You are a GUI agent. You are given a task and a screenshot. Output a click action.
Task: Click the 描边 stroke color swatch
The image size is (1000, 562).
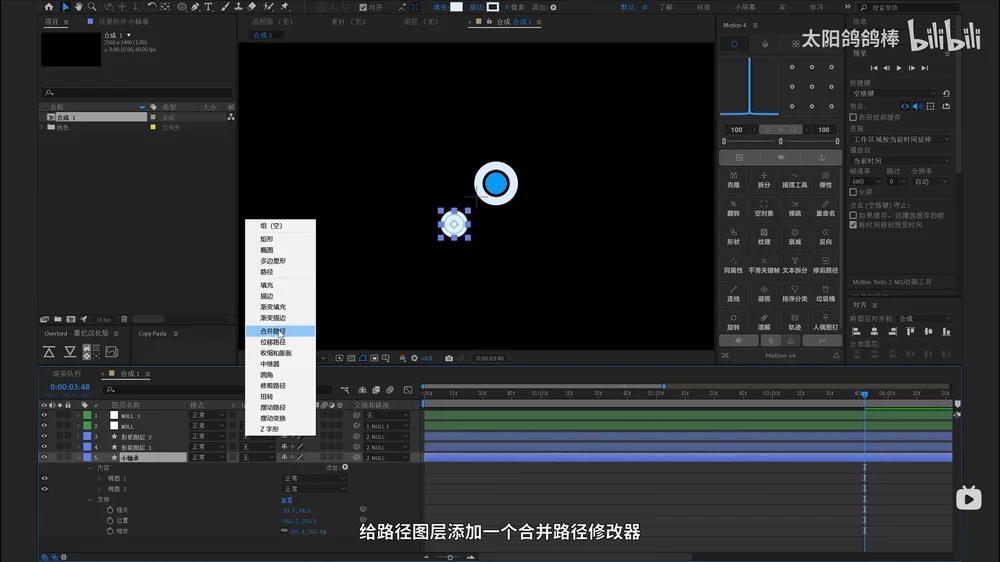pyautogui.click(x=493, y=7)
